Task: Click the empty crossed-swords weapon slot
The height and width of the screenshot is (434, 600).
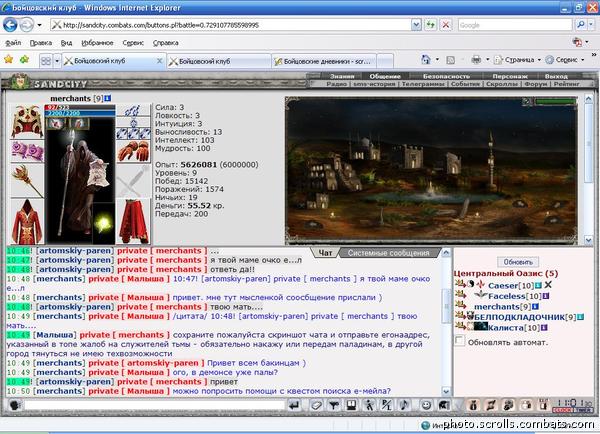Action: 133,180
